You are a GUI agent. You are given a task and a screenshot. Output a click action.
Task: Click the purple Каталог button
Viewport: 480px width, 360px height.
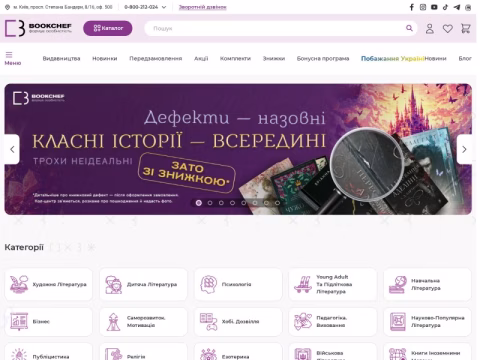pos(108,28)
